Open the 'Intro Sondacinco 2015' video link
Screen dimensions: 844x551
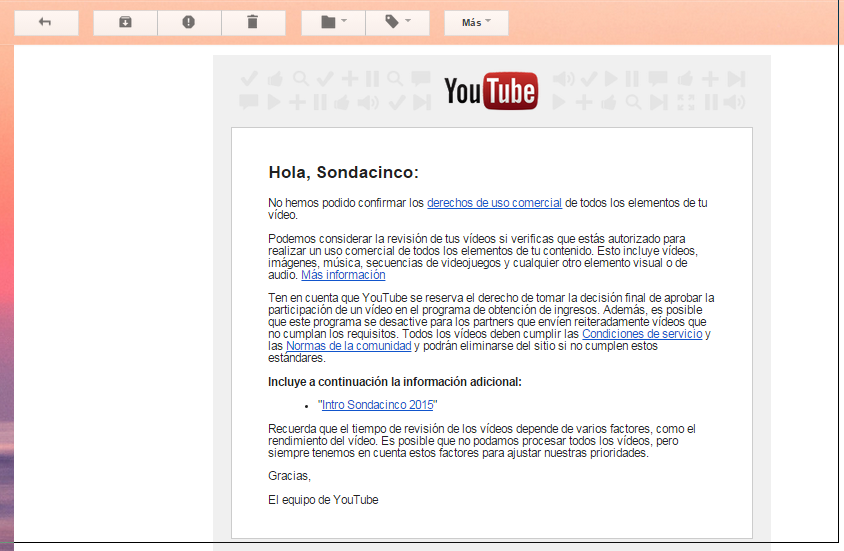(377, 405)
